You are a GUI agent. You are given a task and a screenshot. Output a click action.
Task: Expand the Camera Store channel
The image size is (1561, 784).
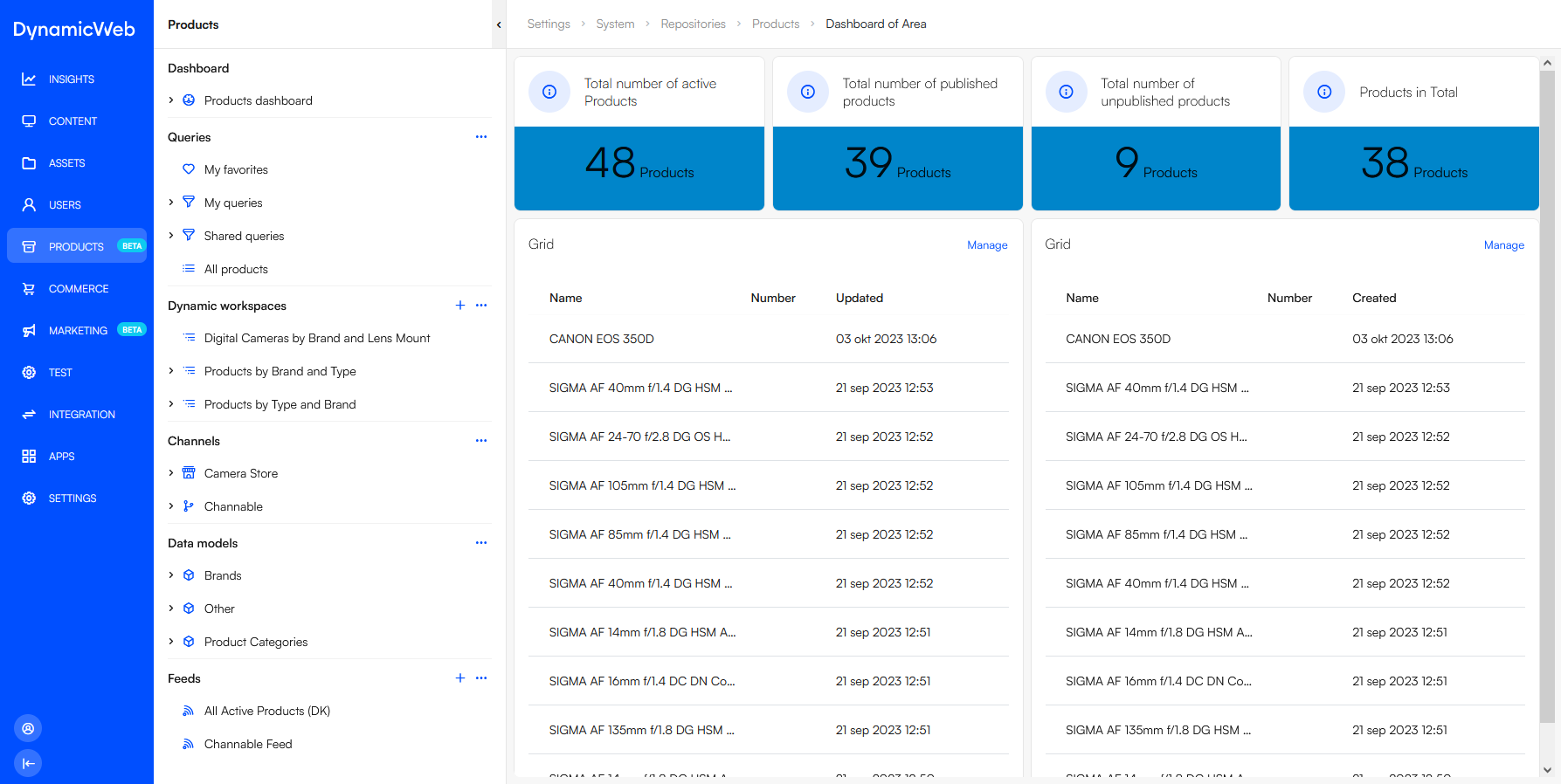click(x=171, y=473)
